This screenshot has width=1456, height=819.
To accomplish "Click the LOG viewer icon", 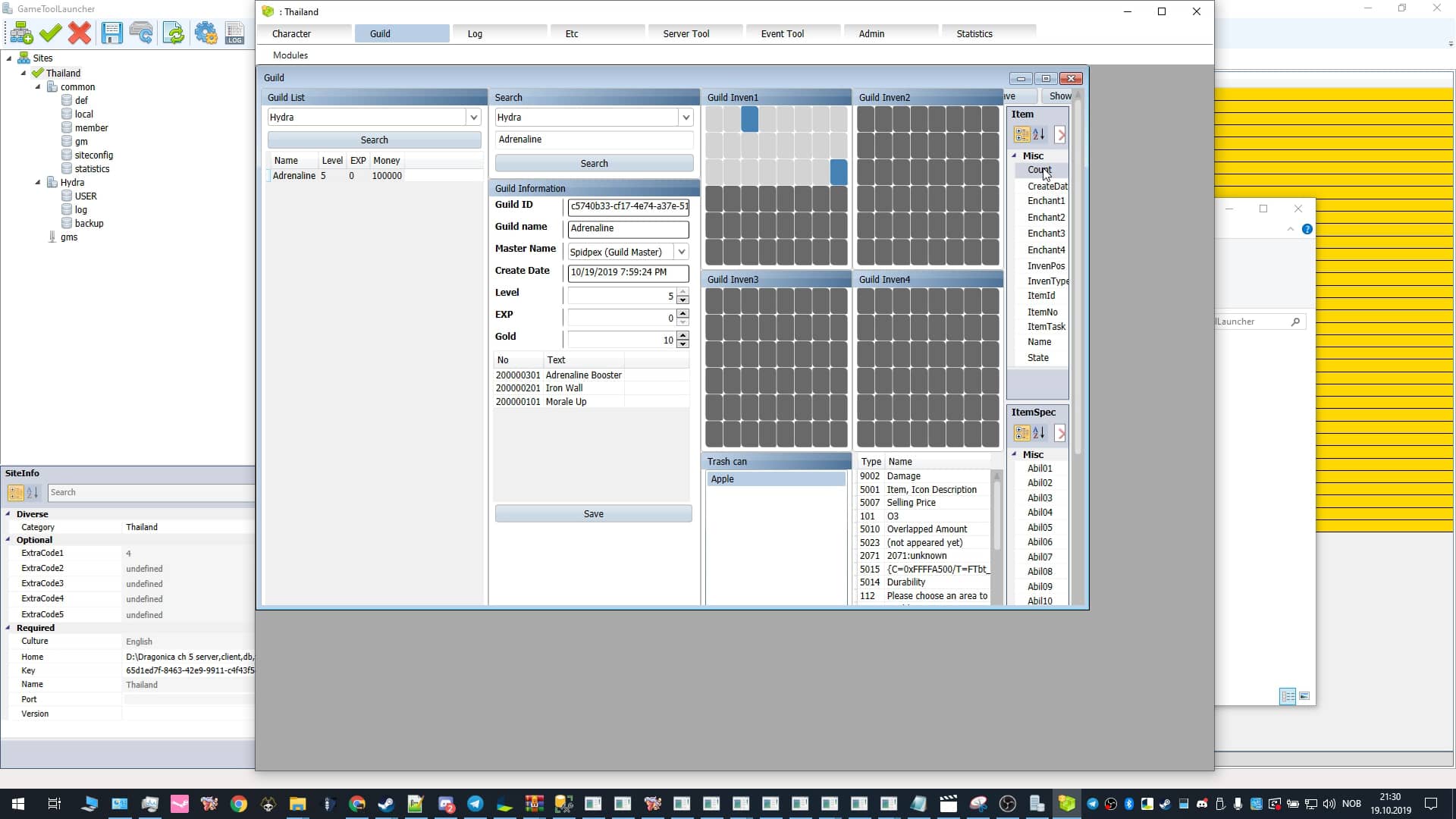I will (x=235, y=33).
